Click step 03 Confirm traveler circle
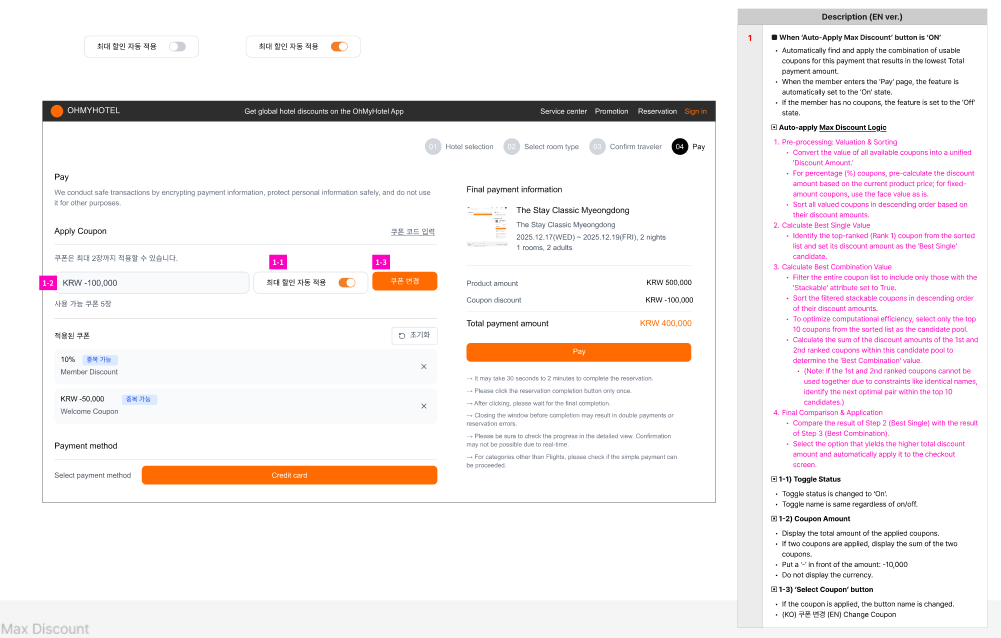The image size is (1001, 638). click(x=597, y=146)
